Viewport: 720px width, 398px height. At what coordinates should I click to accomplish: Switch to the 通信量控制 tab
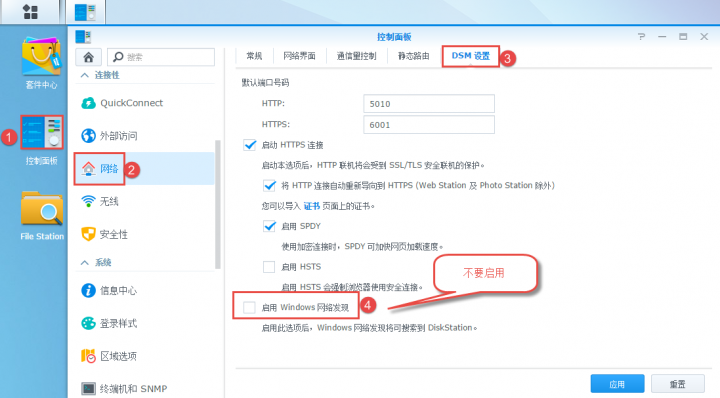(x=356, y=56)
